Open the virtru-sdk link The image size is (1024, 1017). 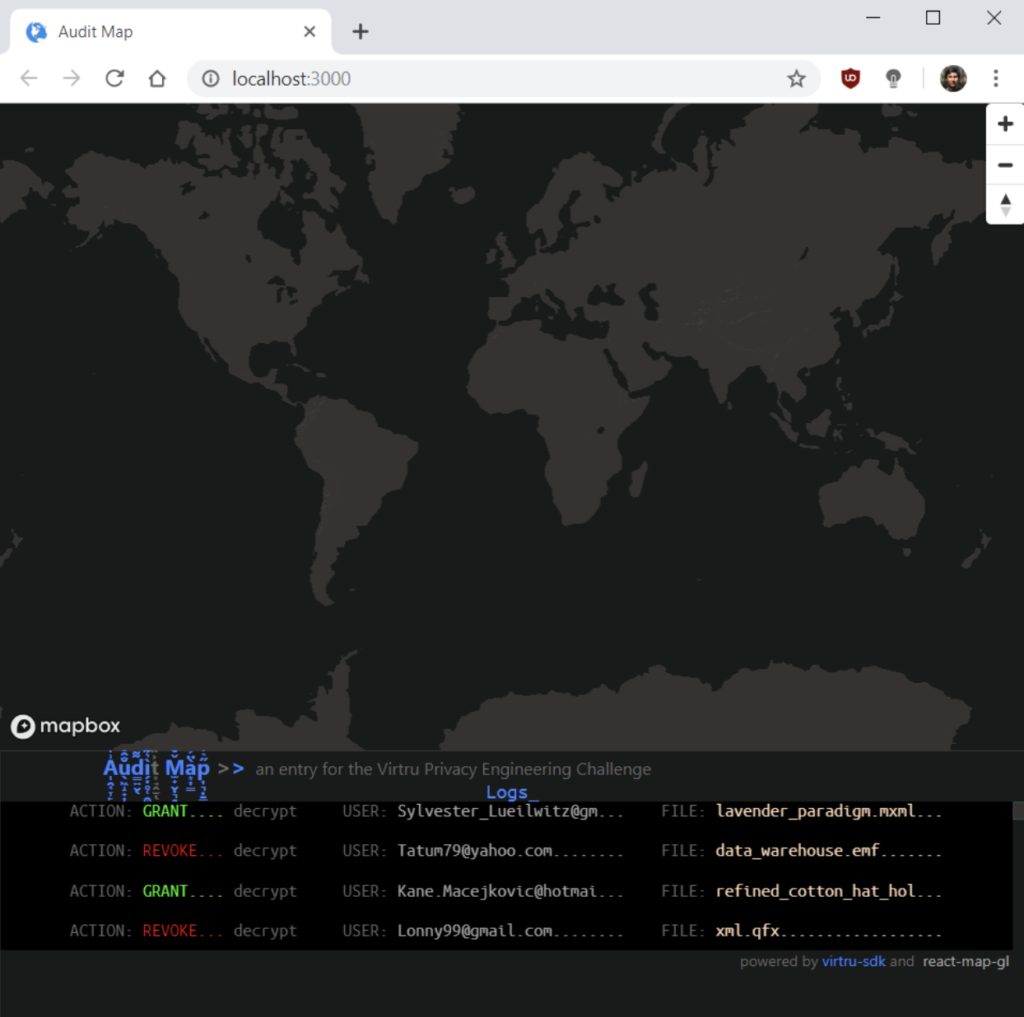click(x=853, y=962)
